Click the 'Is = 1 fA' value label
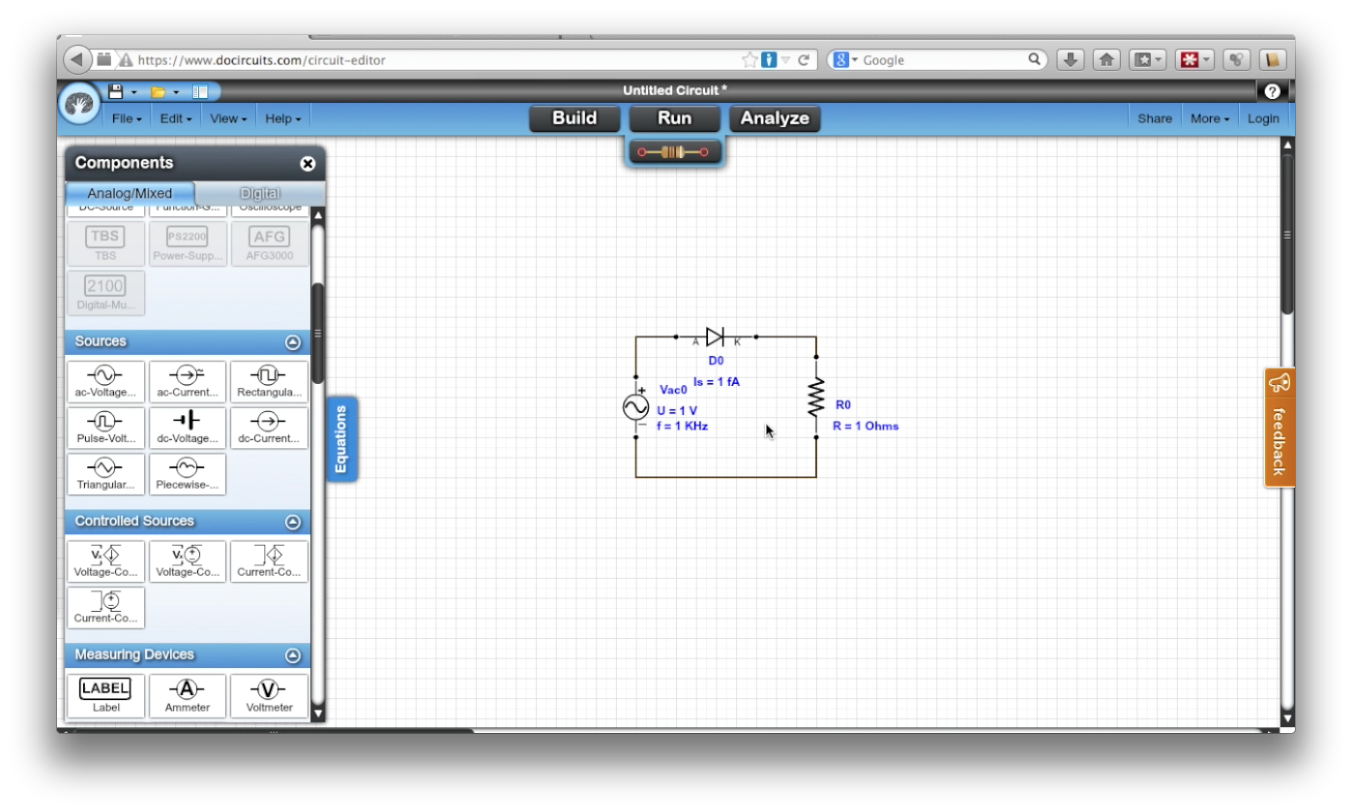 (716, 382)
